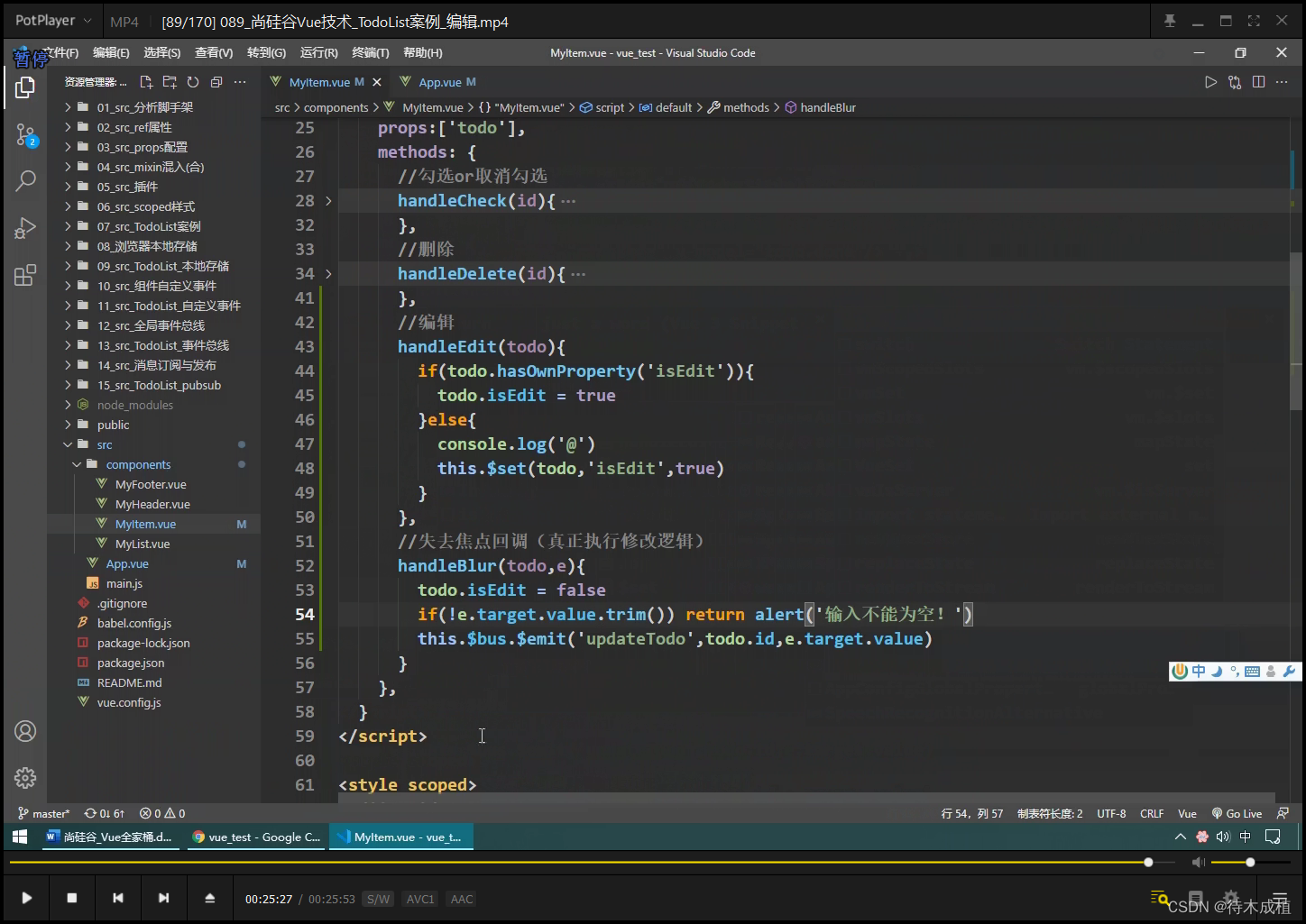Skip to the previous video
The height and width of the screenshot is (924, 1306).
pos(118,898)
